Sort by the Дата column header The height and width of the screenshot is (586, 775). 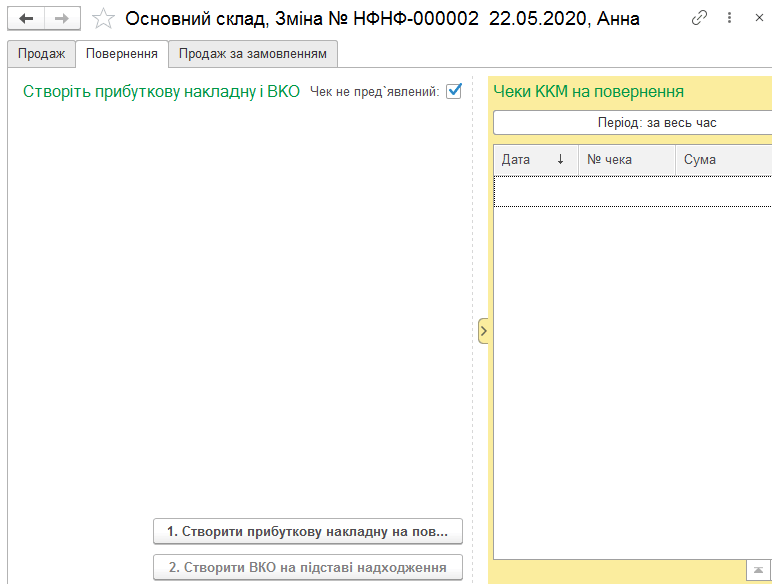536,160
